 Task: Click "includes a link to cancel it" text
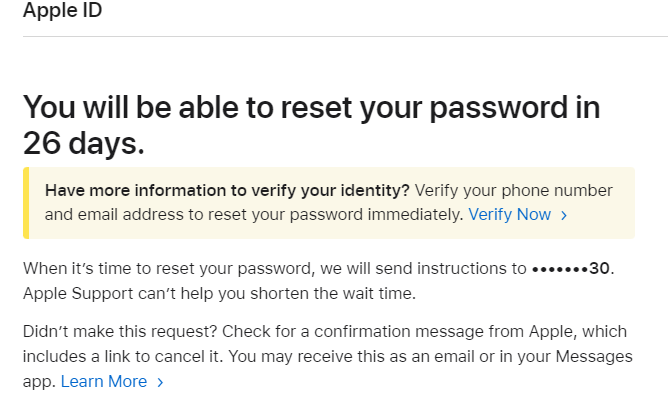pyautogui.click(x=120, y=357)
